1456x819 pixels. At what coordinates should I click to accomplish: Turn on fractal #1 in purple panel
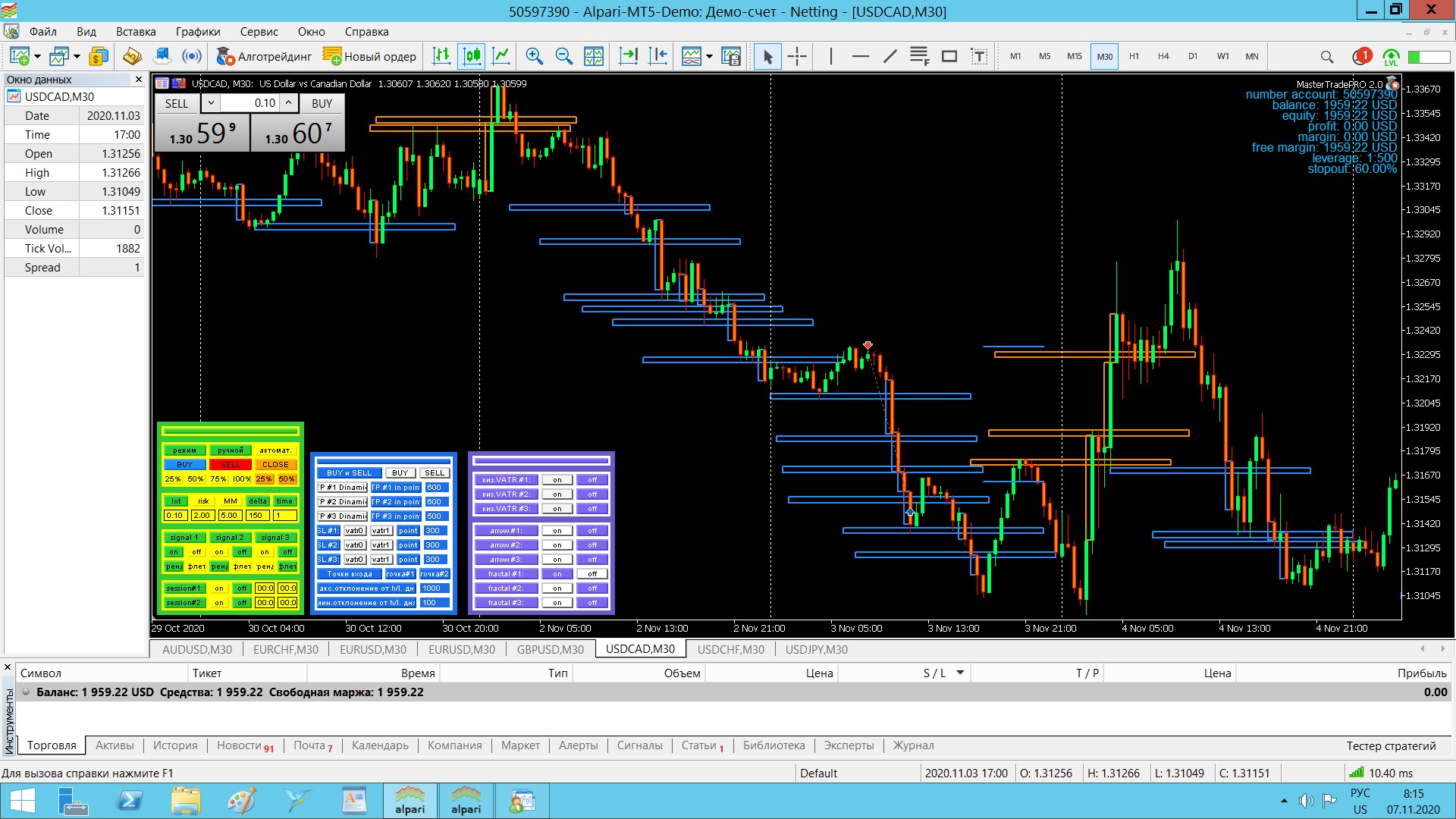click(557, 574)
